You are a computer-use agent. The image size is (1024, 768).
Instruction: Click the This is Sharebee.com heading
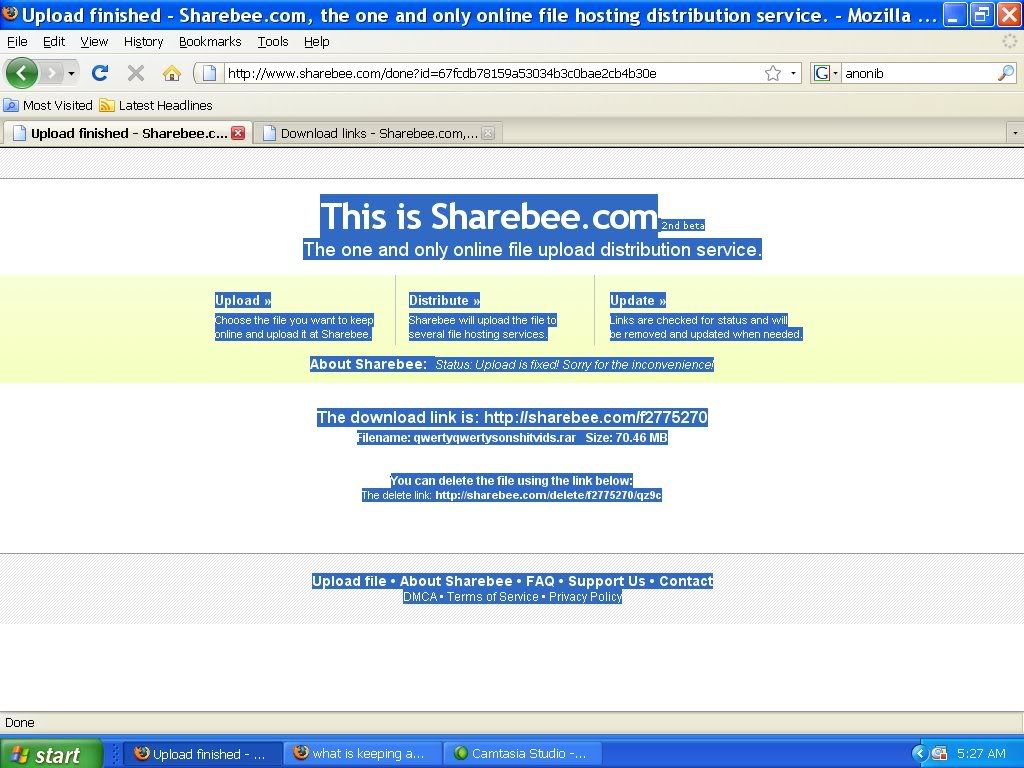(489, 216)
